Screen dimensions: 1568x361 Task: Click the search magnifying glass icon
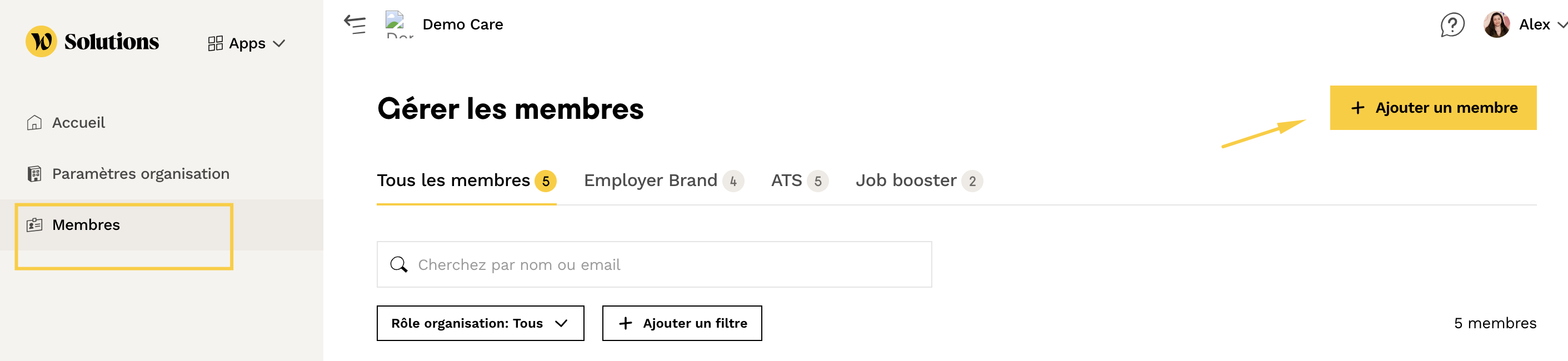pos(399,265)
